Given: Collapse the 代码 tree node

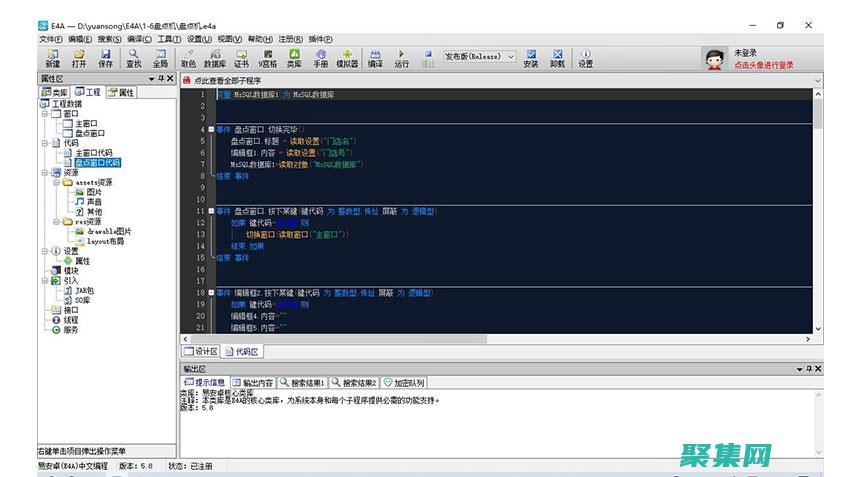Looking at the screenshot, I should [44, 143].
